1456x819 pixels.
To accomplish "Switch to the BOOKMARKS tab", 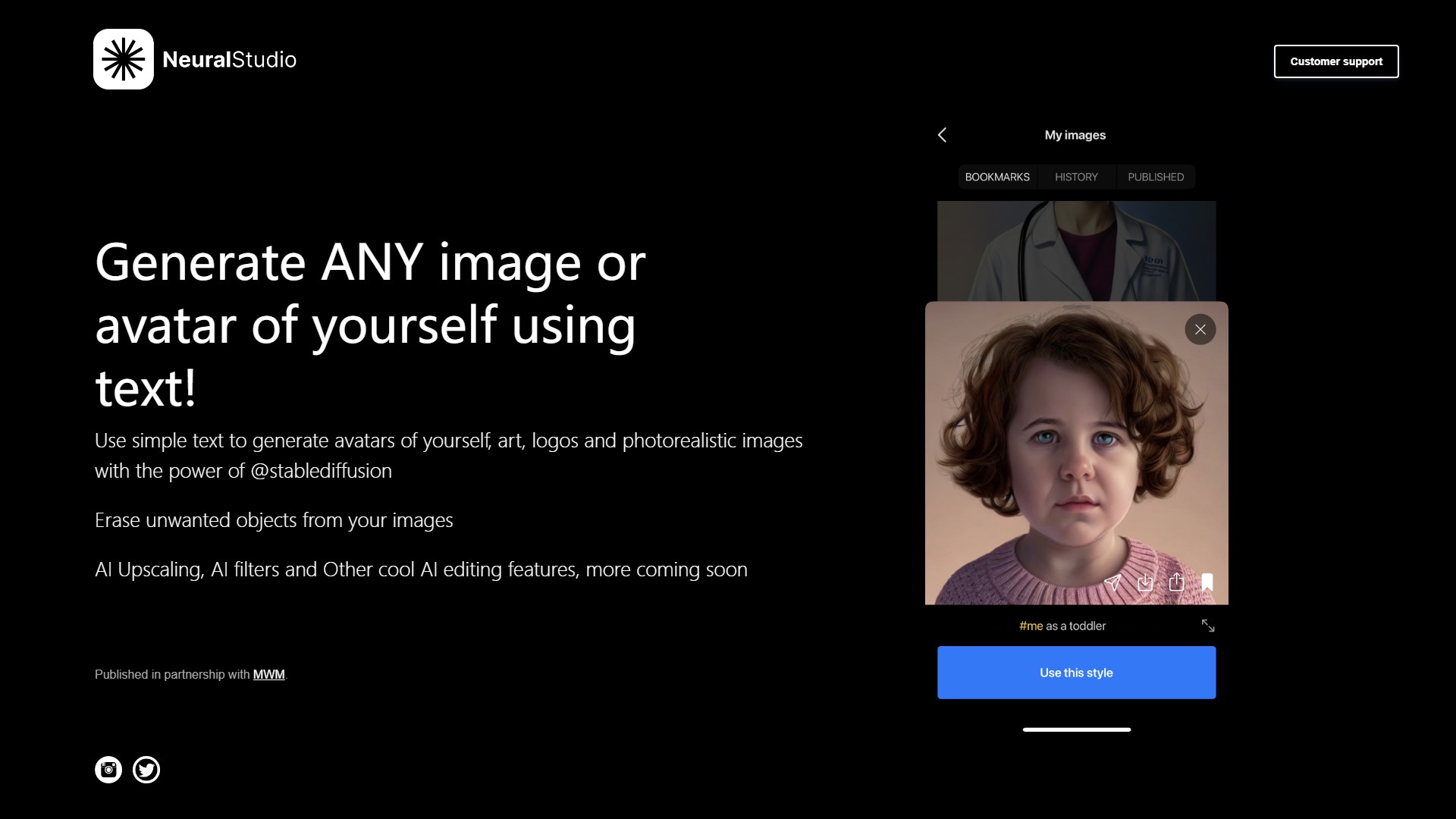I will [997, 177].
